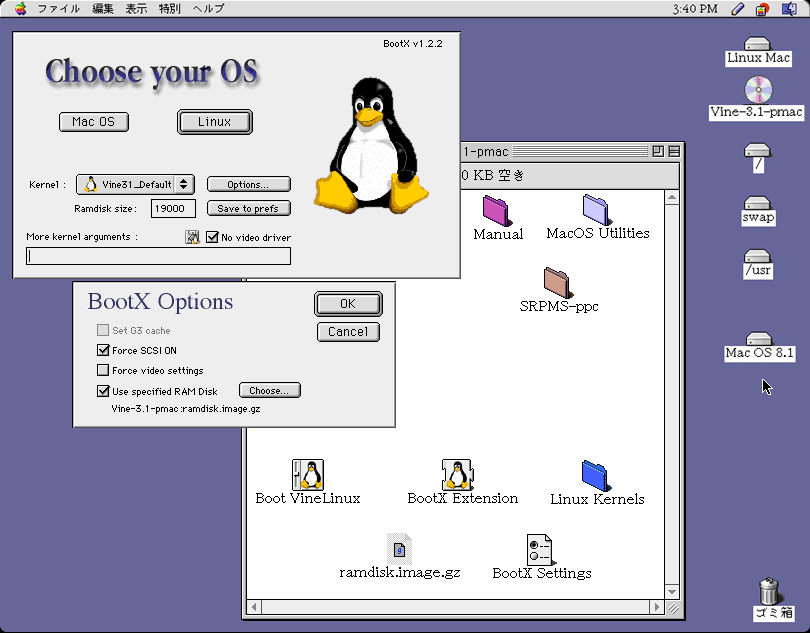Uncheck Use specified RAM Disk
The height and width of the screenshot is (633, 810).
point(103,391)
